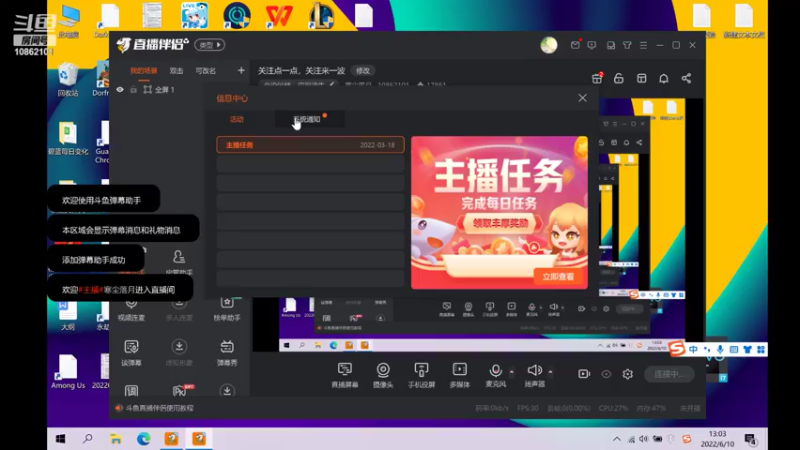Image resolution: width=800 pixels, height=450 pixels.
Task: Expand speaker volume arrow
Action: (551, 372)
